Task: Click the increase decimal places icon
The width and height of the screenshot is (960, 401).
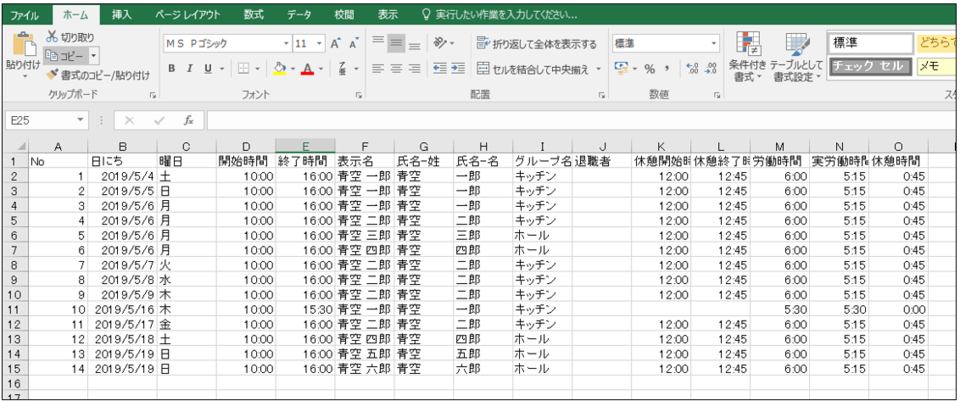Action: click(x=692, y=69)
